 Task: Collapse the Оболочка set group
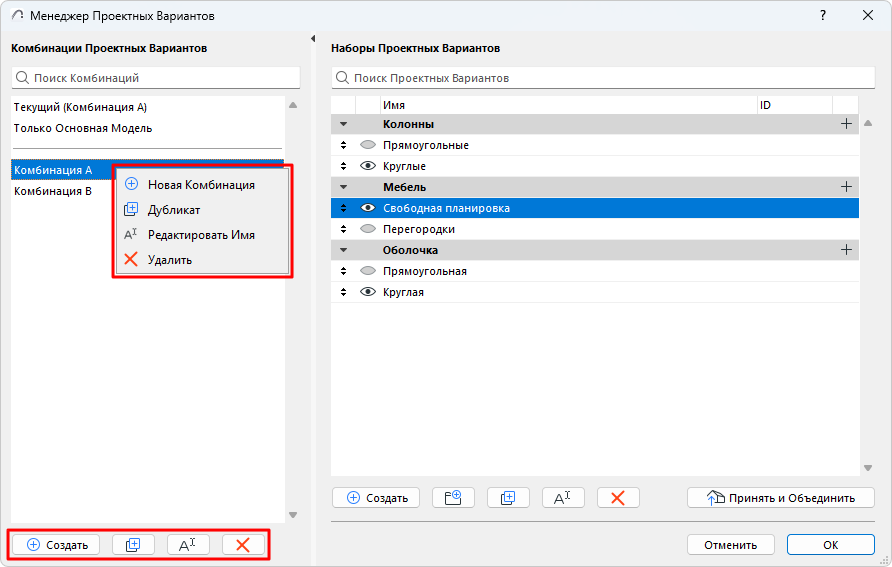[344, 250]
